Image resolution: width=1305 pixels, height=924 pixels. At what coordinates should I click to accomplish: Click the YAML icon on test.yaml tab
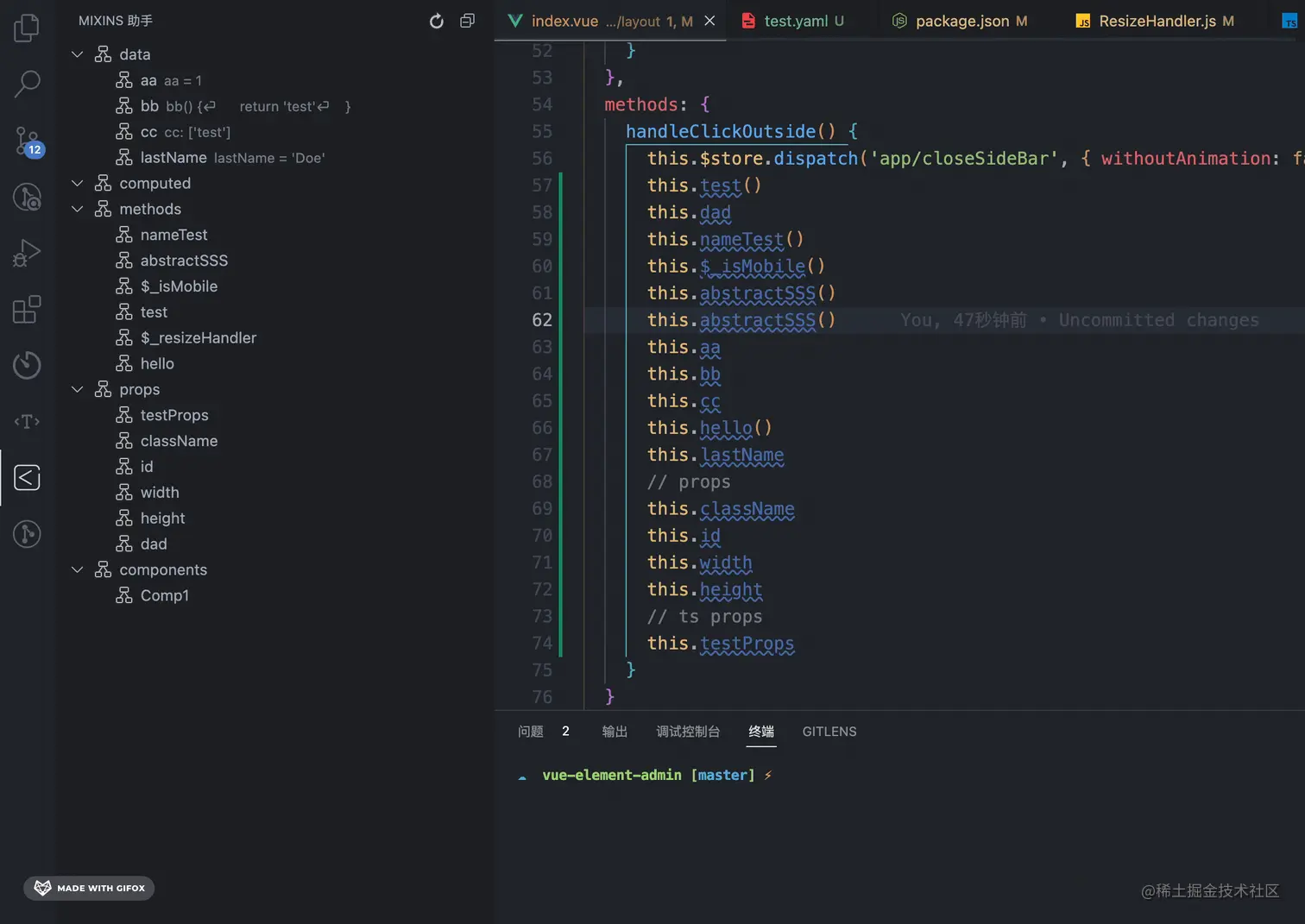pyautogui.click(x=748, y=21)
